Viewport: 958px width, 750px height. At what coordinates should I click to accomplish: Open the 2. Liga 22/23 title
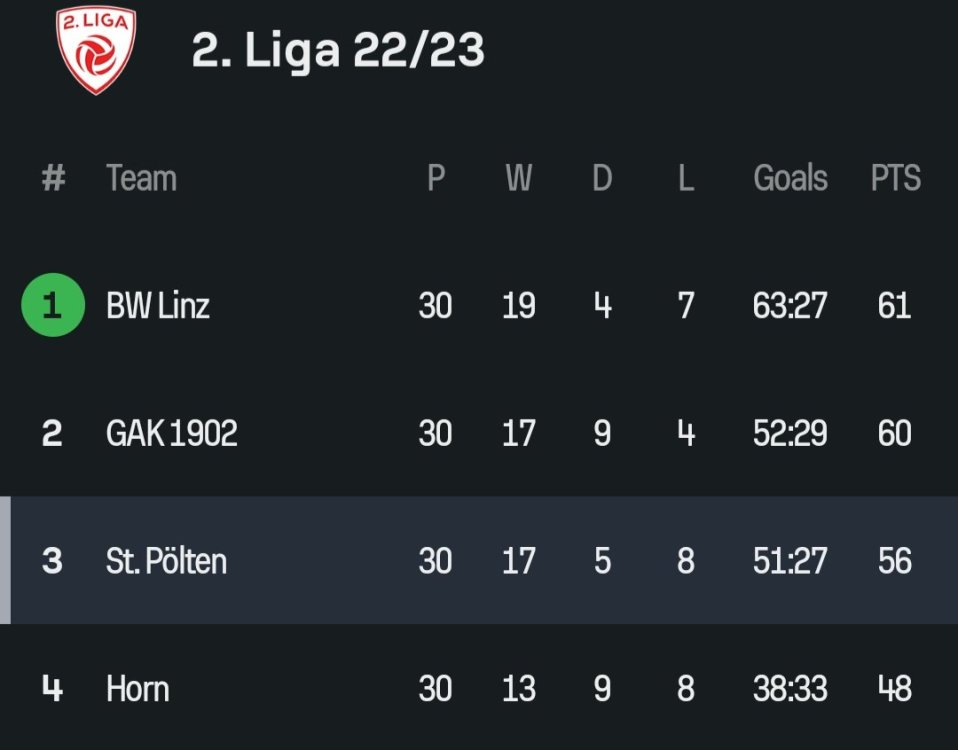338,50
